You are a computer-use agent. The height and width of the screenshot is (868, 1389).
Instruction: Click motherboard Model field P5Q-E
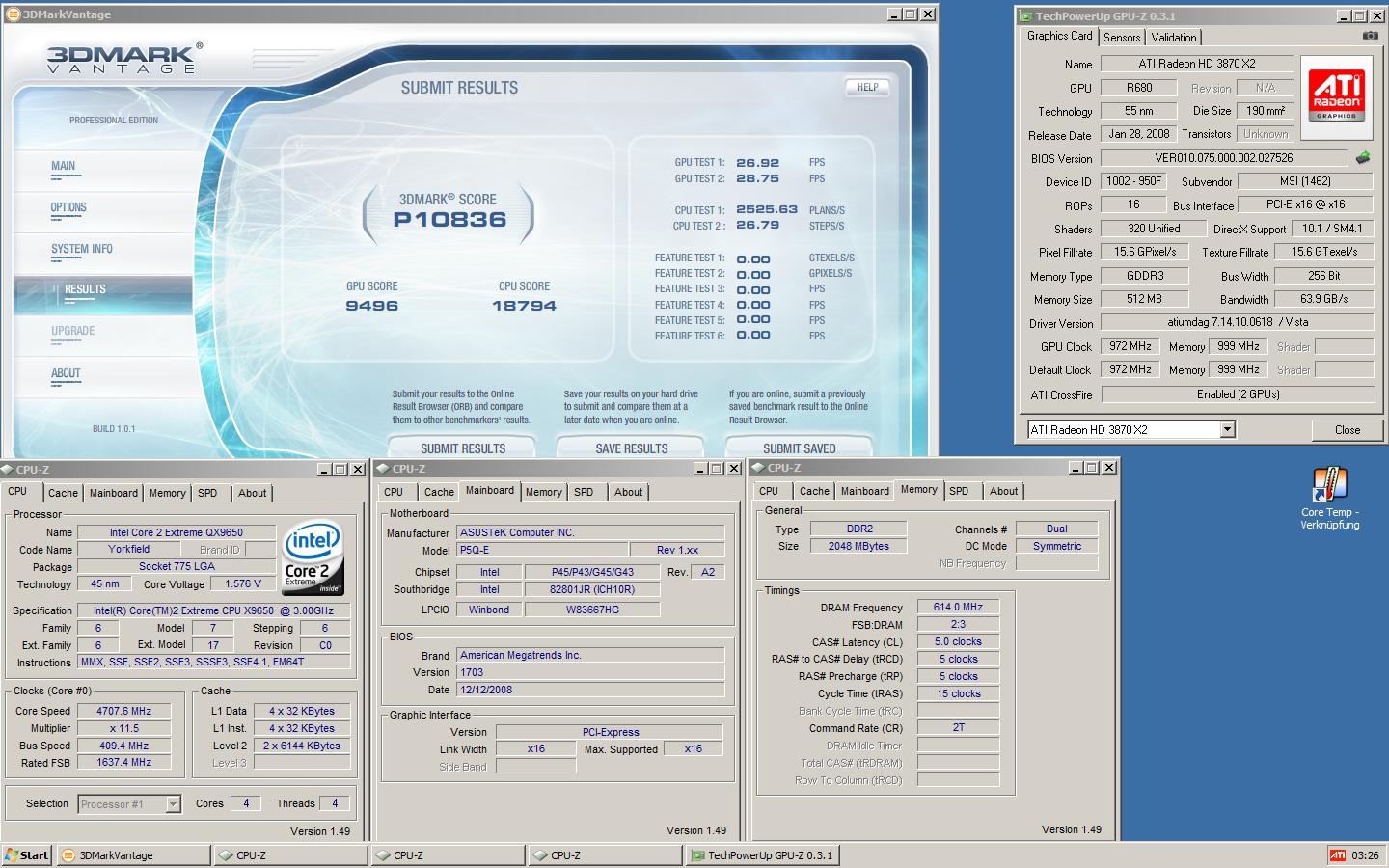click(x=541, y=550)
